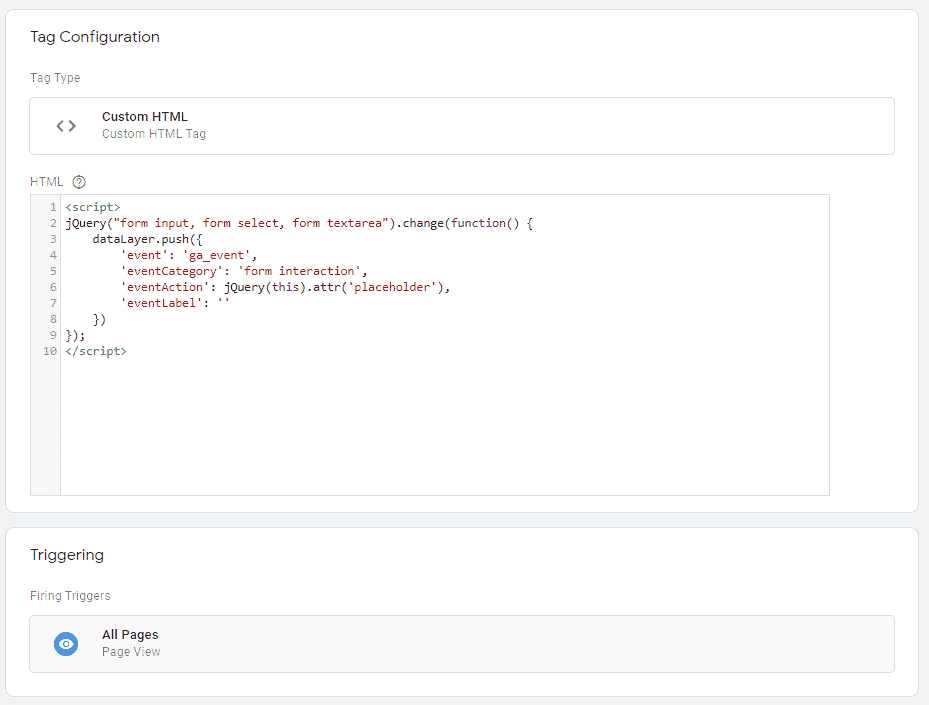929x705 pixels.
Task: Click the eventCategory 'form interaction' line
Action: pos(244,271)
